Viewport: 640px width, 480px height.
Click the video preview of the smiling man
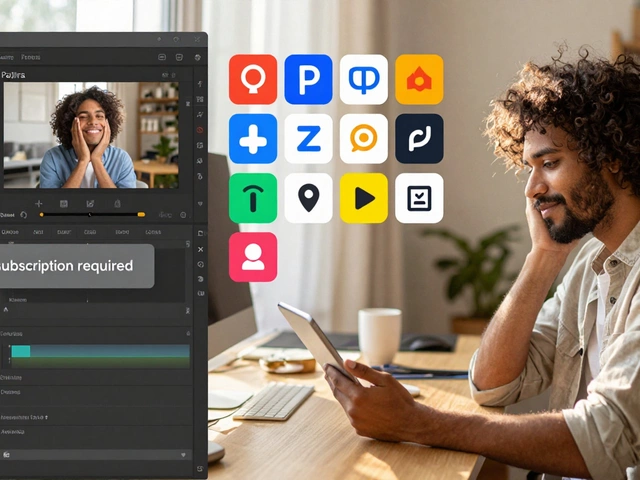point(91,135)
